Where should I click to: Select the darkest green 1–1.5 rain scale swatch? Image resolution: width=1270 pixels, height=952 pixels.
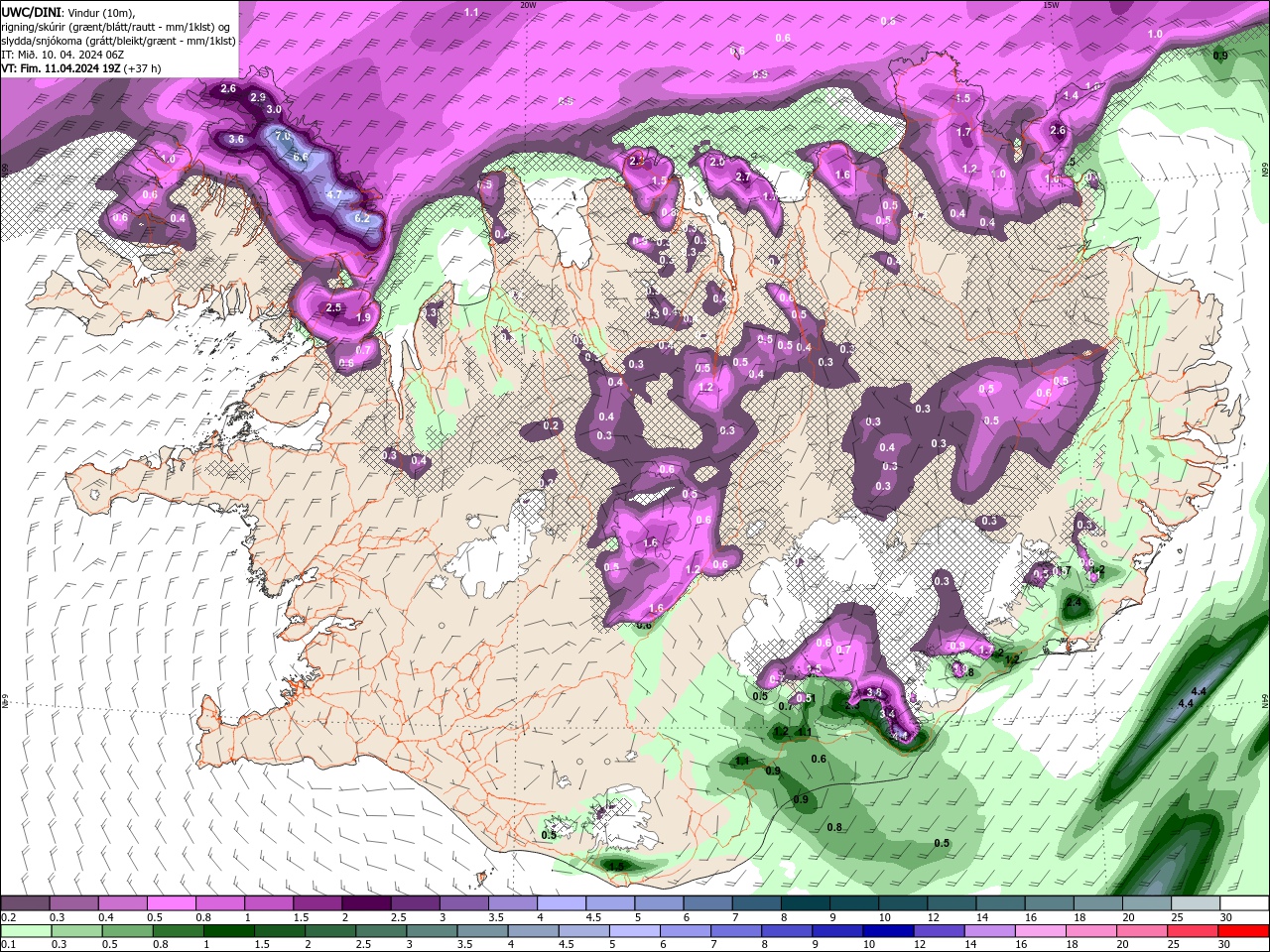point(228,931)
